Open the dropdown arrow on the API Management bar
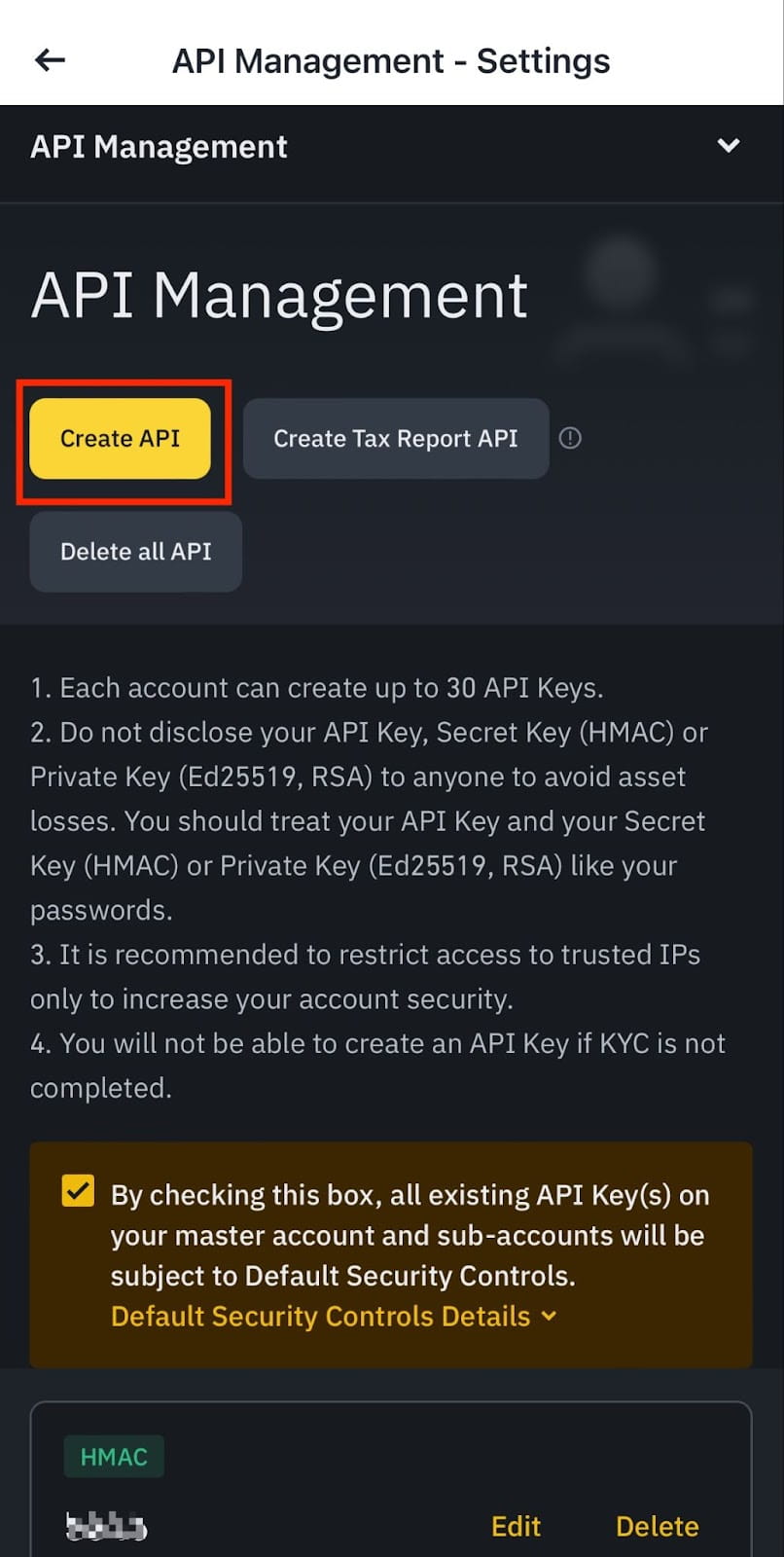 tap(728, 145)
